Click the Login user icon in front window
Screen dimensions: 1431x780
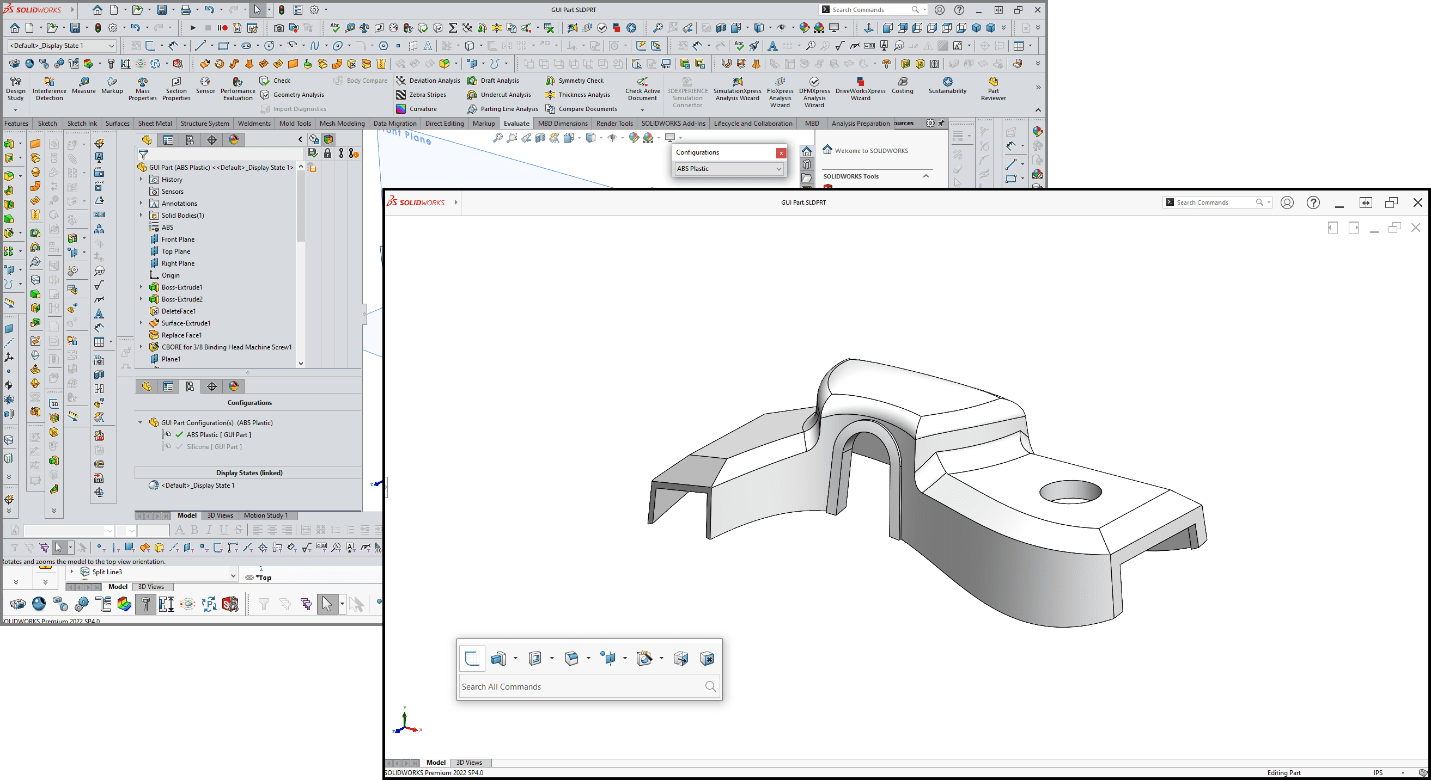click(x=1287, y=202)
